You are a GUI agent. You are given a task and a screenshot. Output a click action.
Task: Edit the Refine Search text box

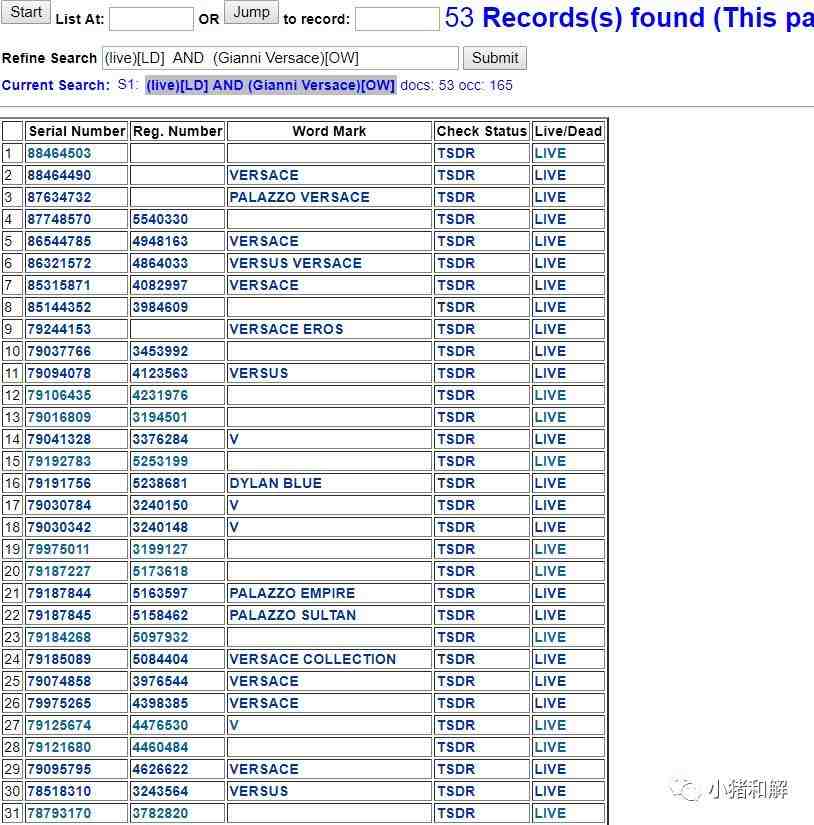tap(280, 58)
